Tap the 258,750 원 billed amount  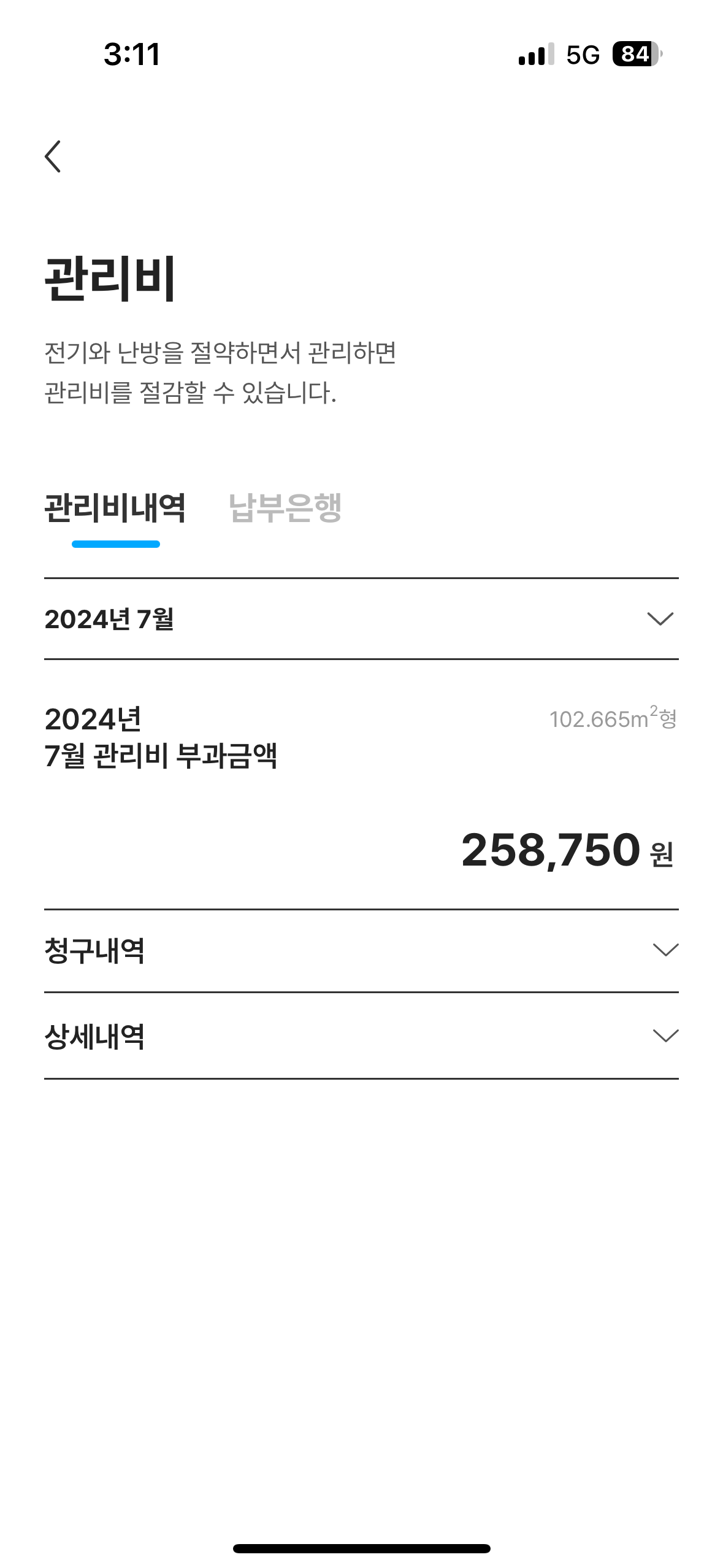567,850
